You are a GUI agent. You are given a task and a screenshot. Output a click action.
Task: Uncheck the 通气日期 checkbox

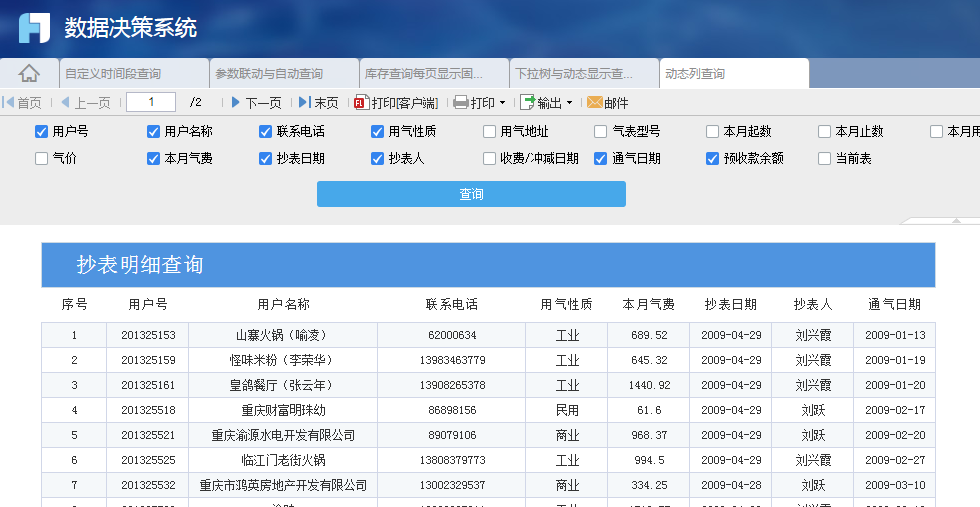coord(601,158)
